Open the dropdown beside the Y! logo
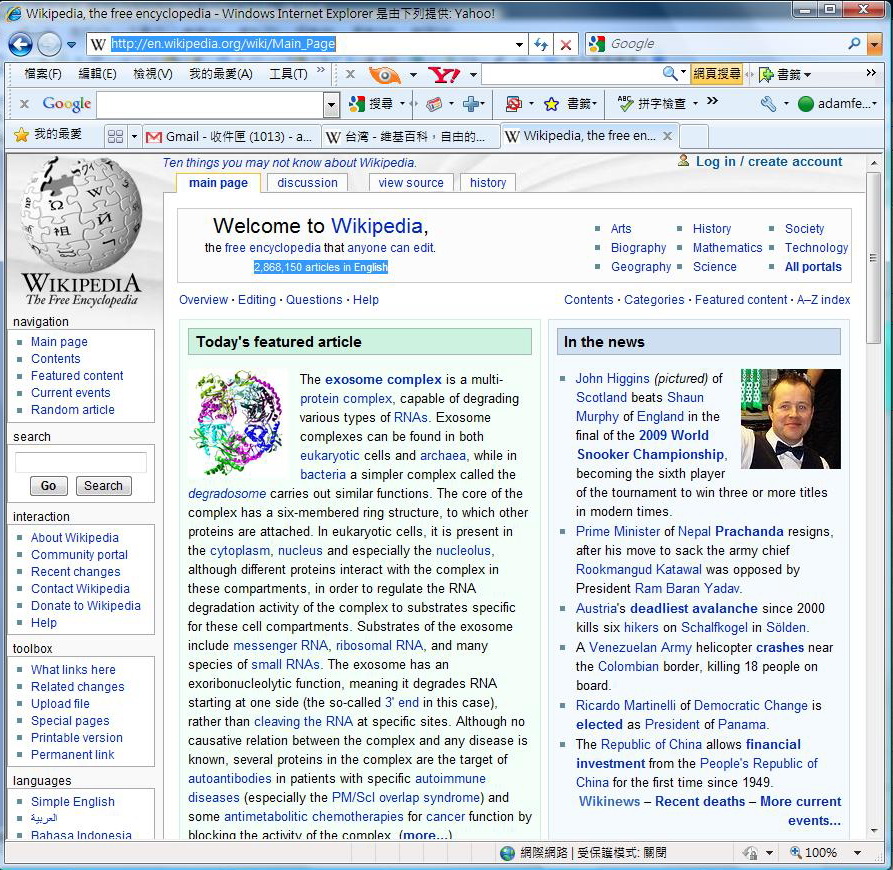 (x=473, y=75)
